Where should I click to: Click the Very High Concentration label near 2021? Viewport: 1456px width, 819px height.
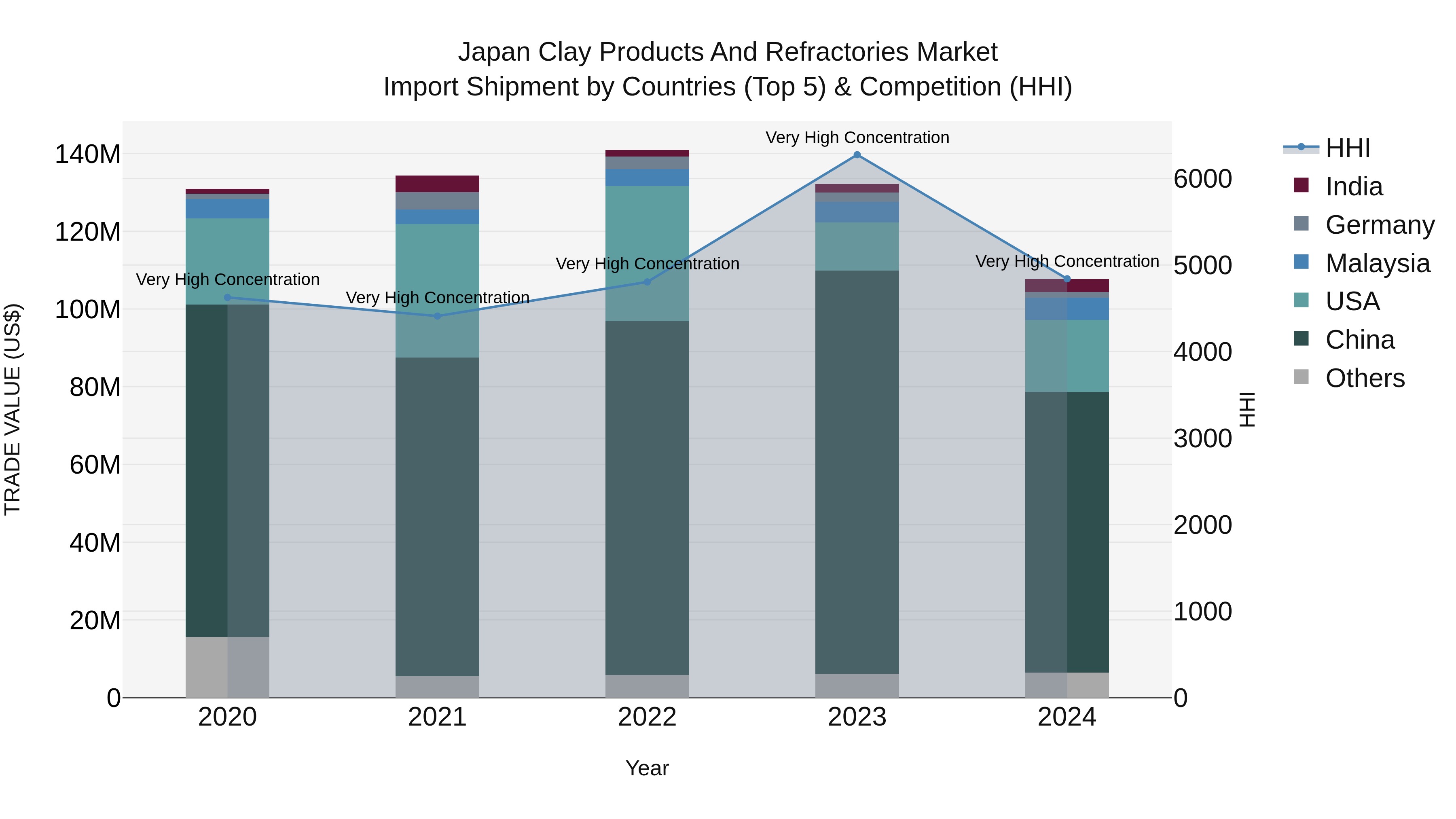tap(438, 297)
